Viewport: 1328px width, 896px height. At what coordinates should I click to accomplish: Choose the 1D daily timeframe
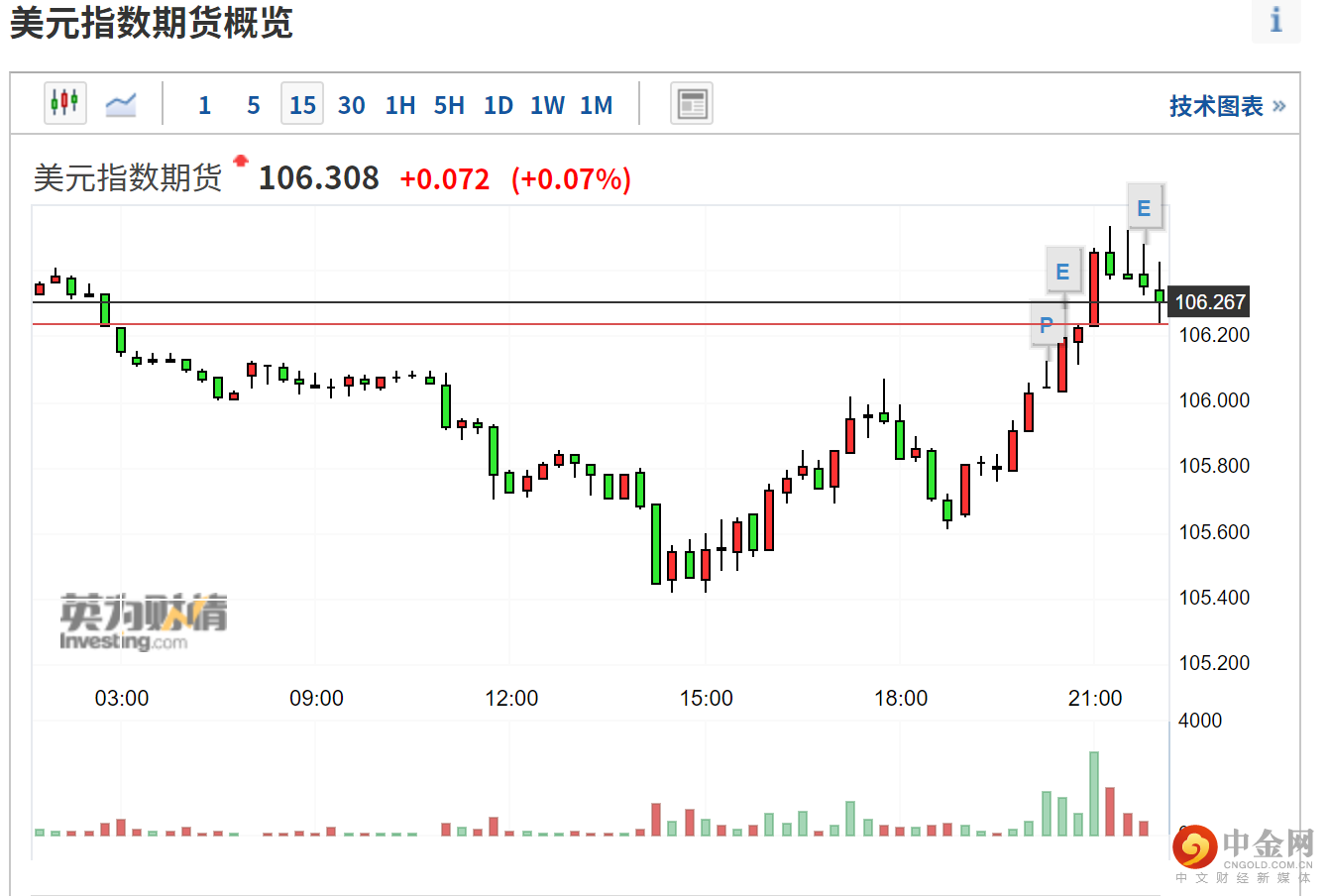(x=498, y=105)
